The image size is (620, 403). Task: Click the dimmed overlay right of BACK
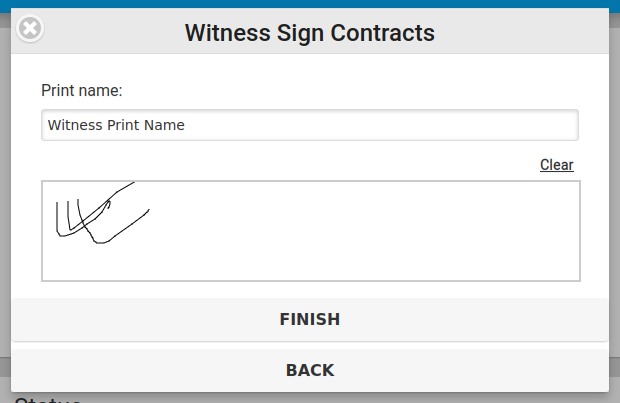coord(614,370)
